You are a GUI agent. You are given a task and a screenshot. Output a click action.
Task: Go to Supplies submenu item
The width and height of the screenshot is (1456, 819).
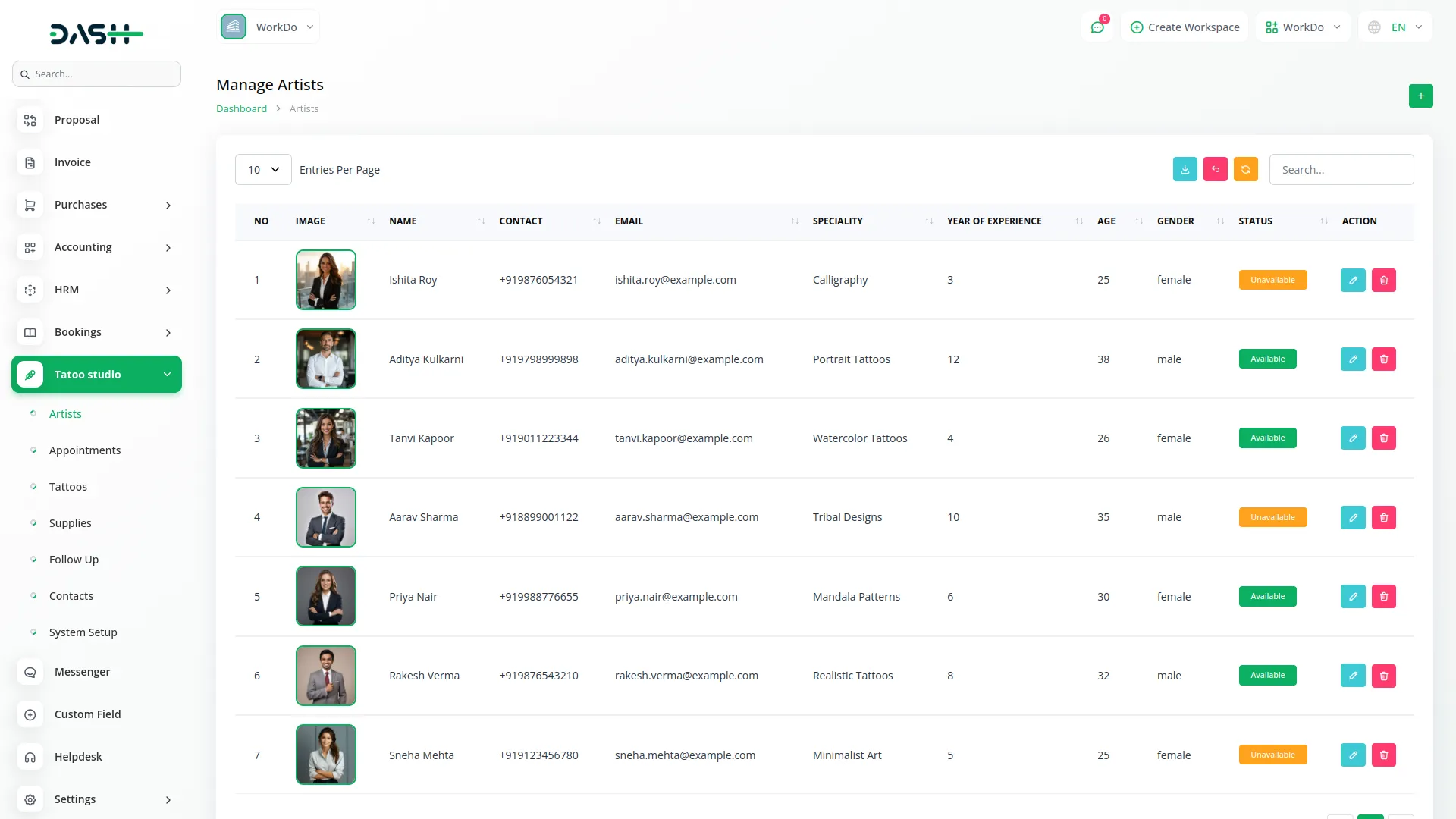(x=70, y=523)
